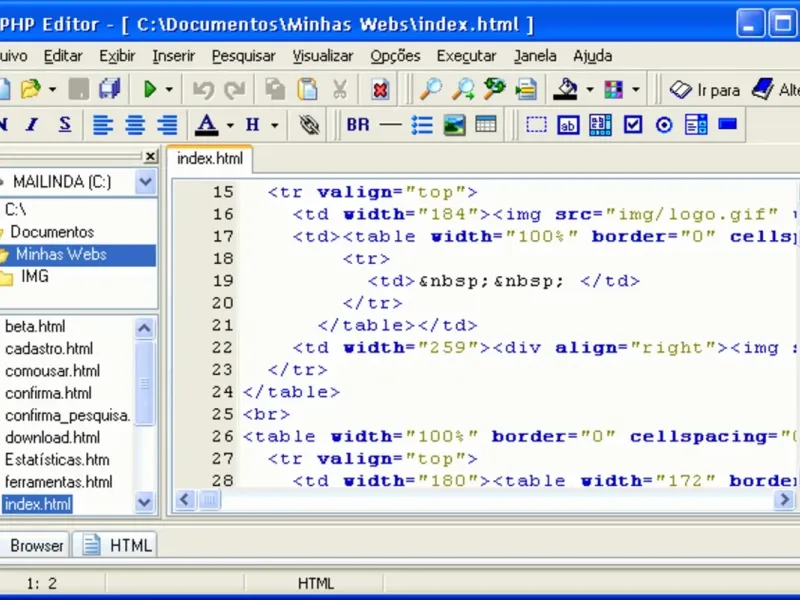Toggle italic formatting with the I icon
Image resolution: width=800 pixels, height=600 pixels.
33,124
